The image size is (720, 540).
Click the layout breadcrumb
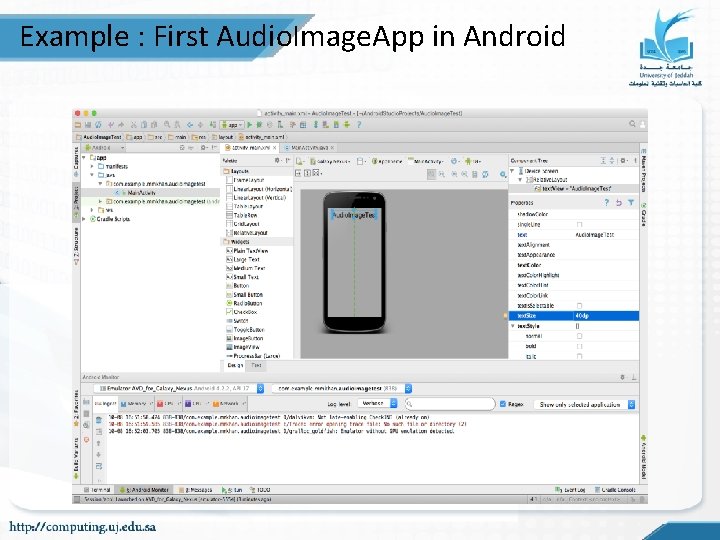tap(223, 137)
